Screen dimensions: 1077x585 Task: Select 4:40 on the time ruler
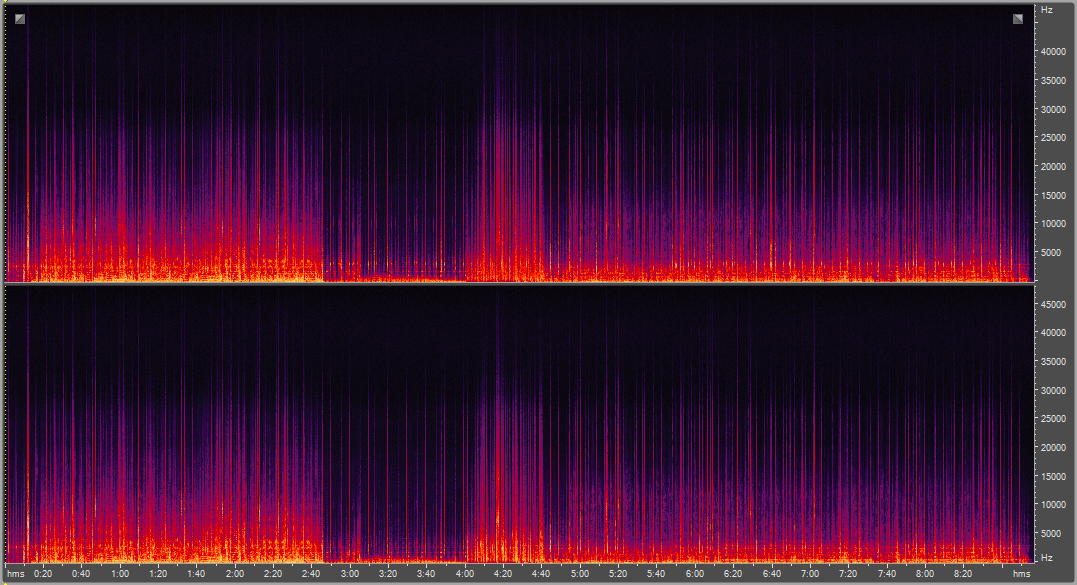tap(541, 574)
